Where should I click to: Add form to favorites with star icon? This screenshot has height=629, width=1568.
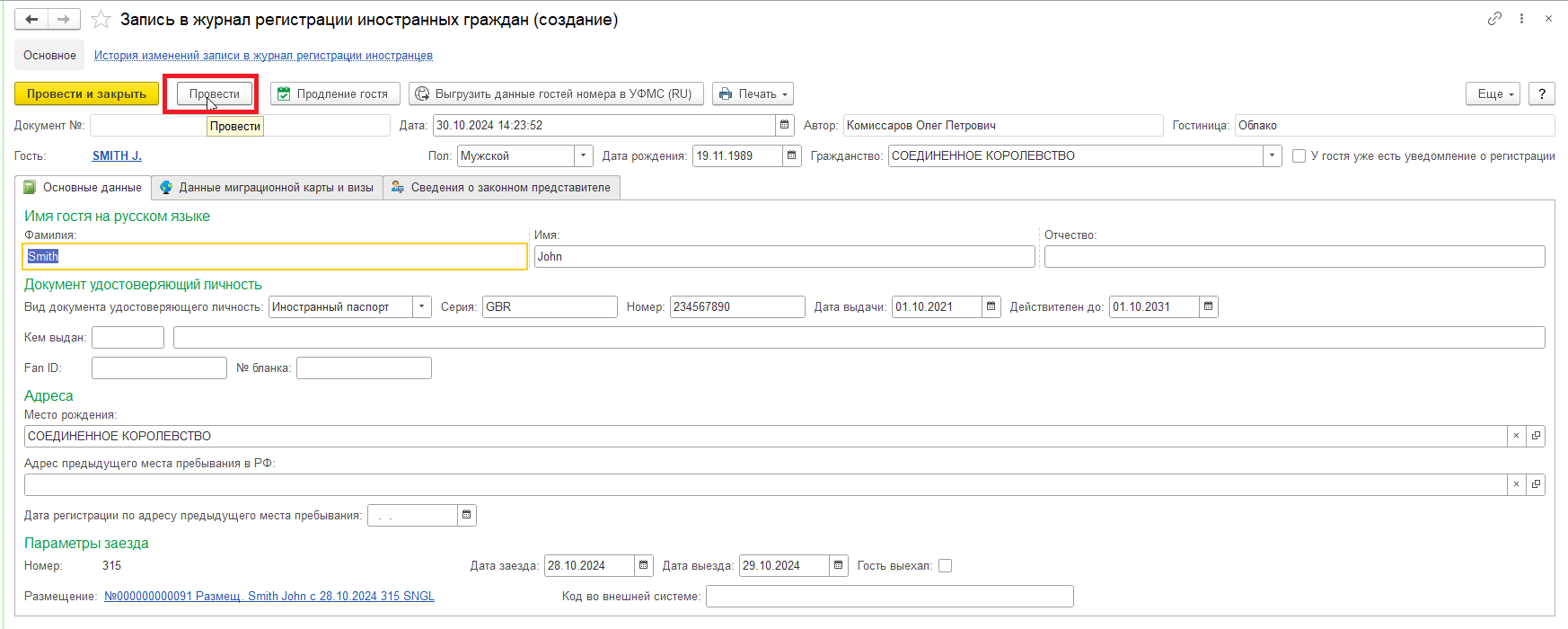point(101,20)
